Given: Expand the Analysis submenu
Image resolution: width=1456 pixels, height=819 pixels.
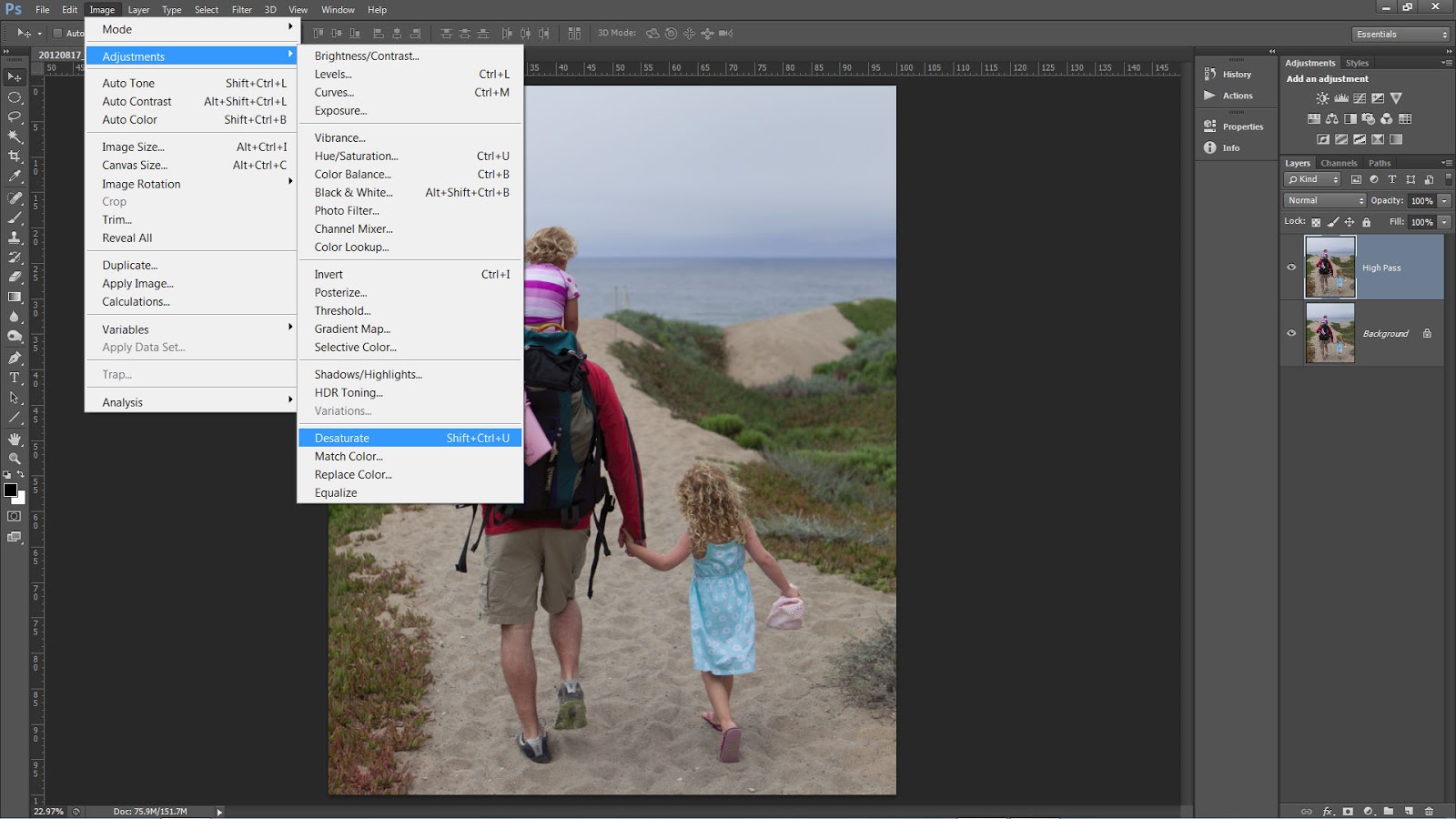Looking at the screenshot, I should pyautogui.click(x=192, y=402).
